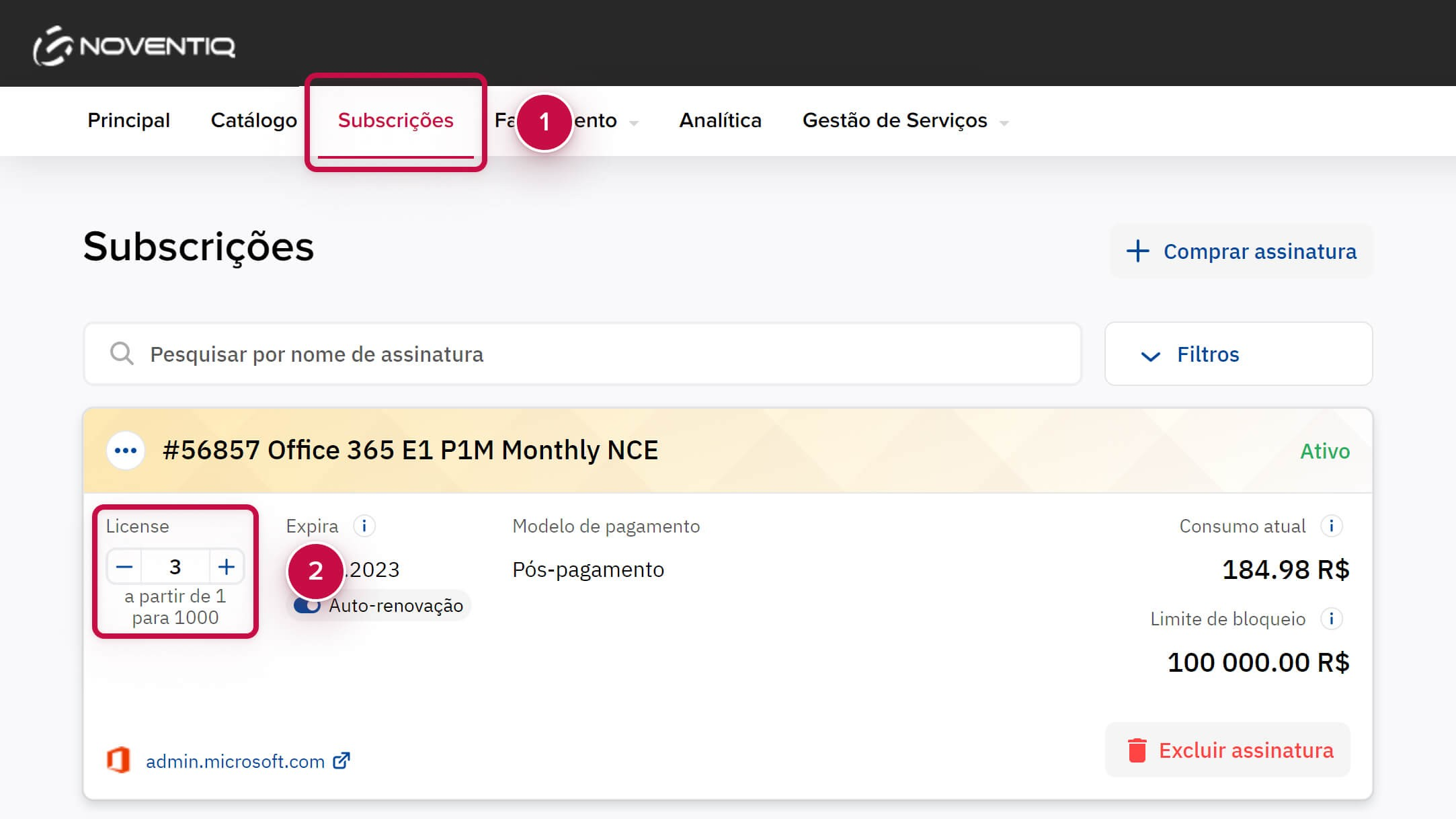This screenshot has height=819, width=1456.
Task: Open the Faturamento dropdown arrow
Action: [x=633, y=123]
